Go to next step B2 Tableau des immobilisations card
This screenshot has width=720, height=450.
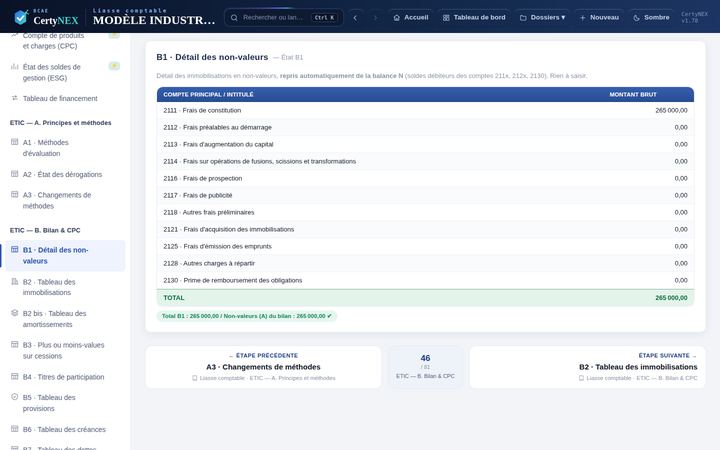[x=587, y=367]
